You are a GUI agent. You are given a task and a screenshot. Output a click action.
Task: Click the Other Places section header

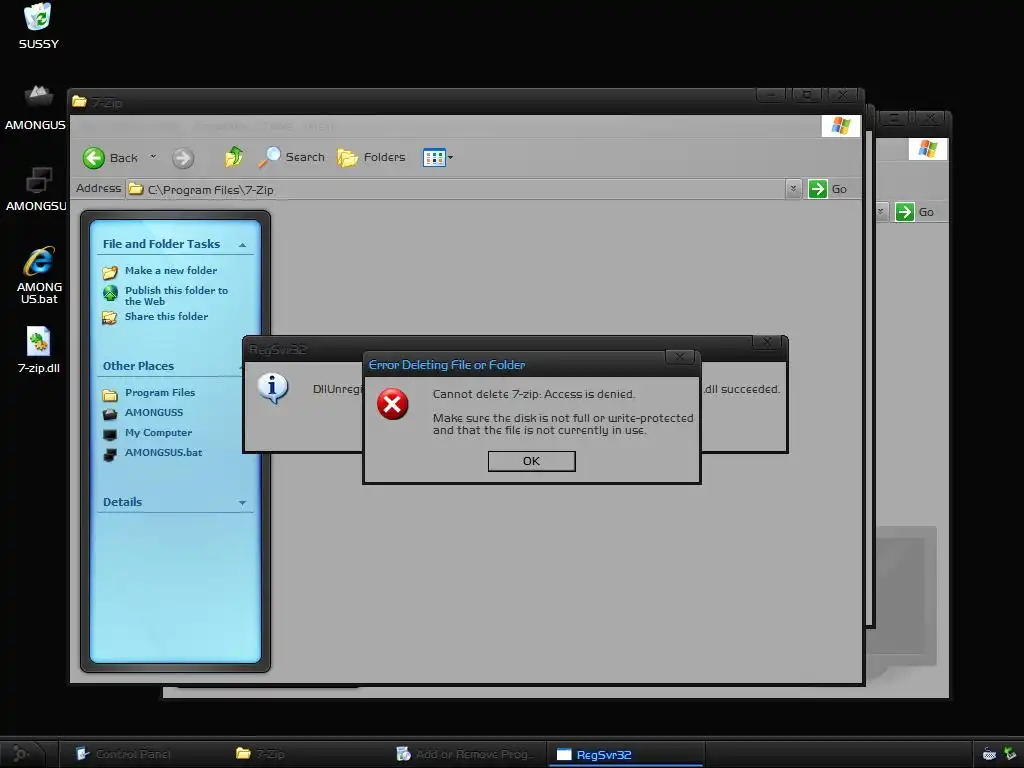[x=138, y=366]
